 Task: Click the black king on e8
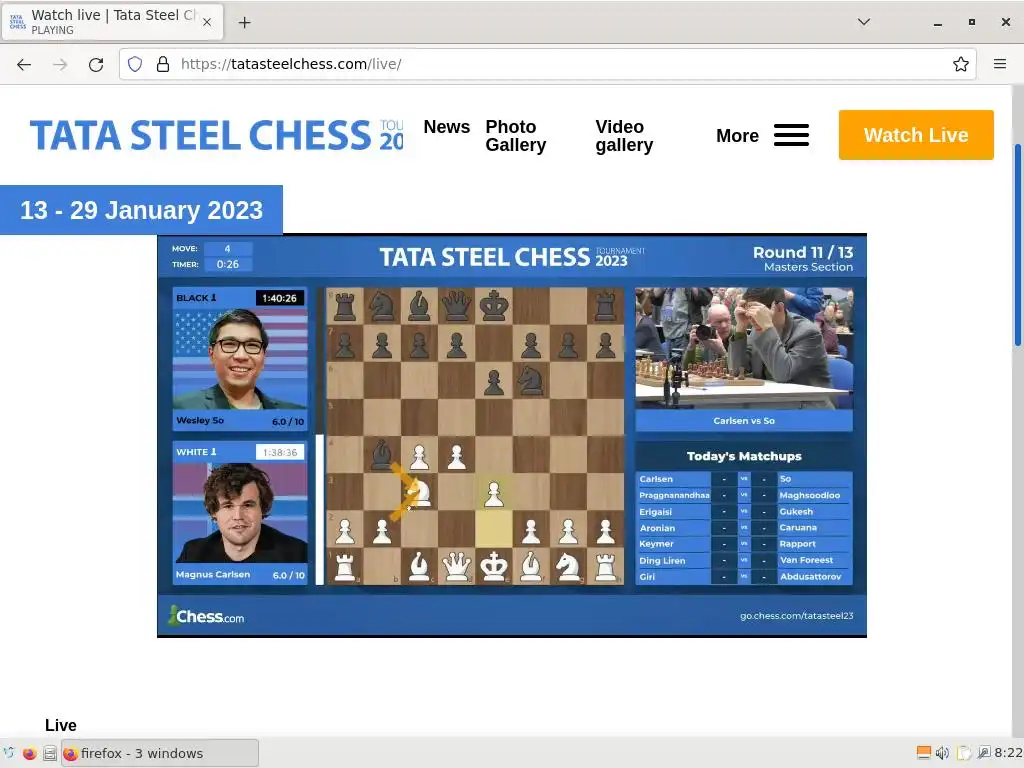(x=494, y=306)
